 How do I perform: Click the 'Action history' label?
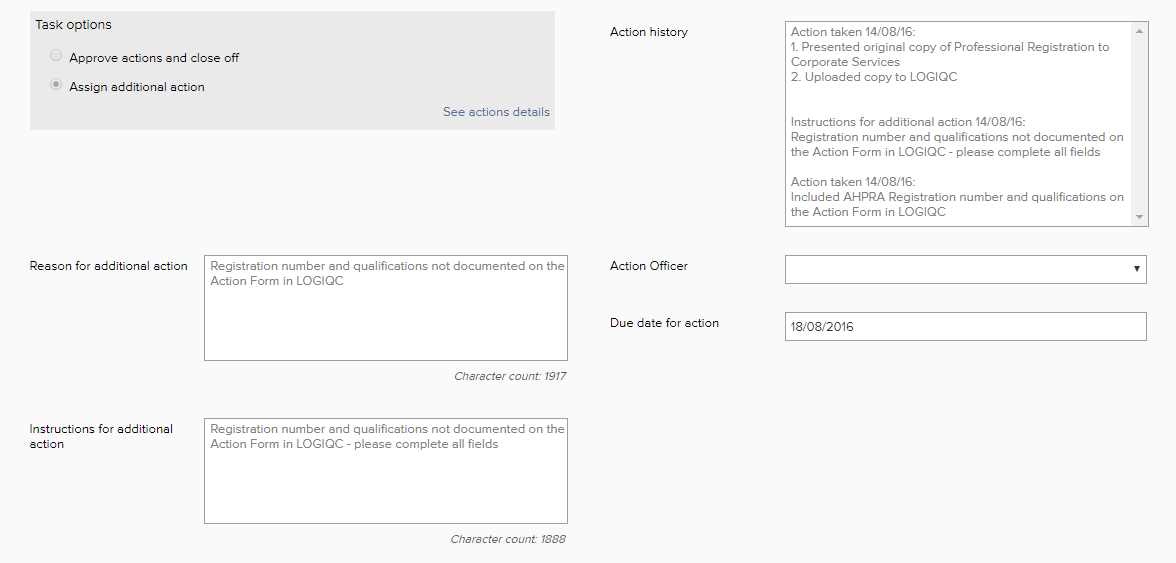[649, 32]
